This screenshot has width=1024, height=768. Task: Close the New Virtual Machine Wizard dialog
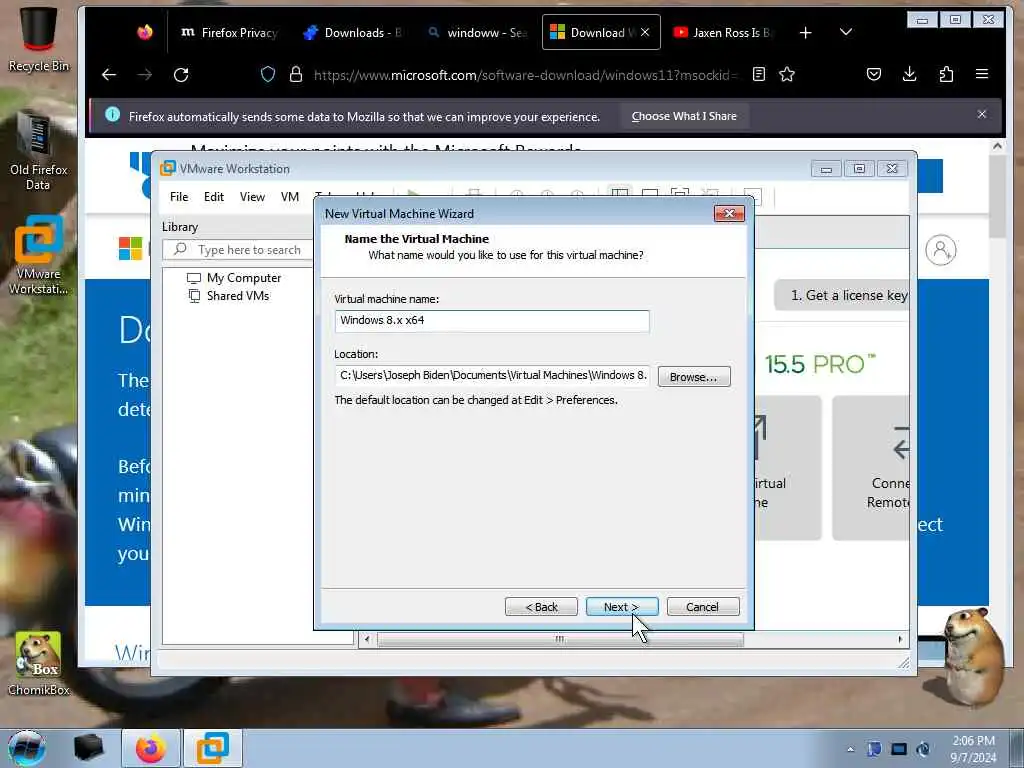click(729, 214)
